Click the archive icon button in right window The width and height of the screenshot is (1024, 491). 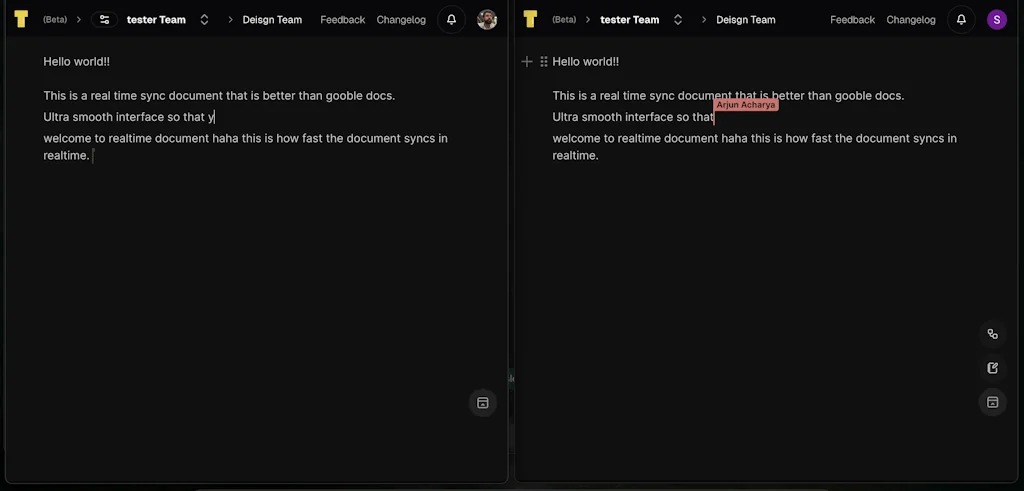(993, 402)
